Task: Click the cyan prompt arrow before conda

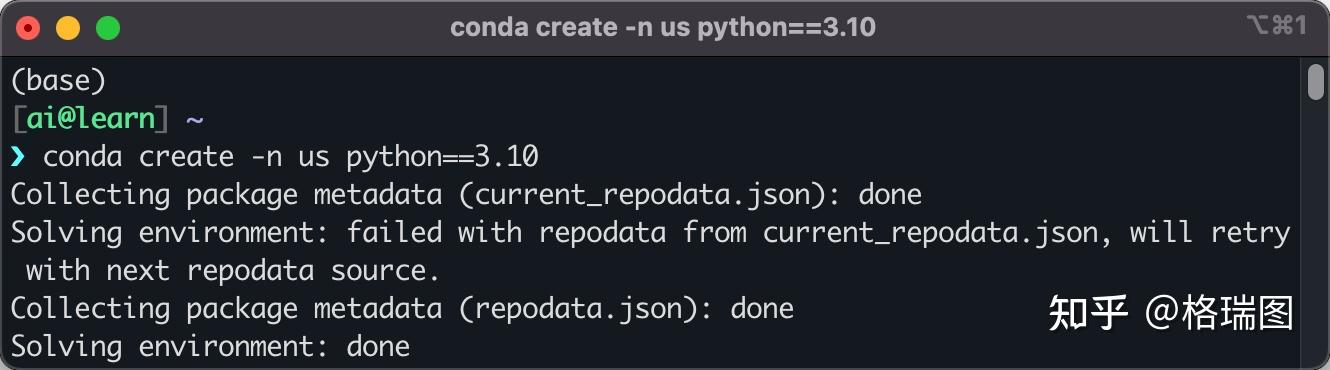Action: pyautogui.click(x=18, y=157)
